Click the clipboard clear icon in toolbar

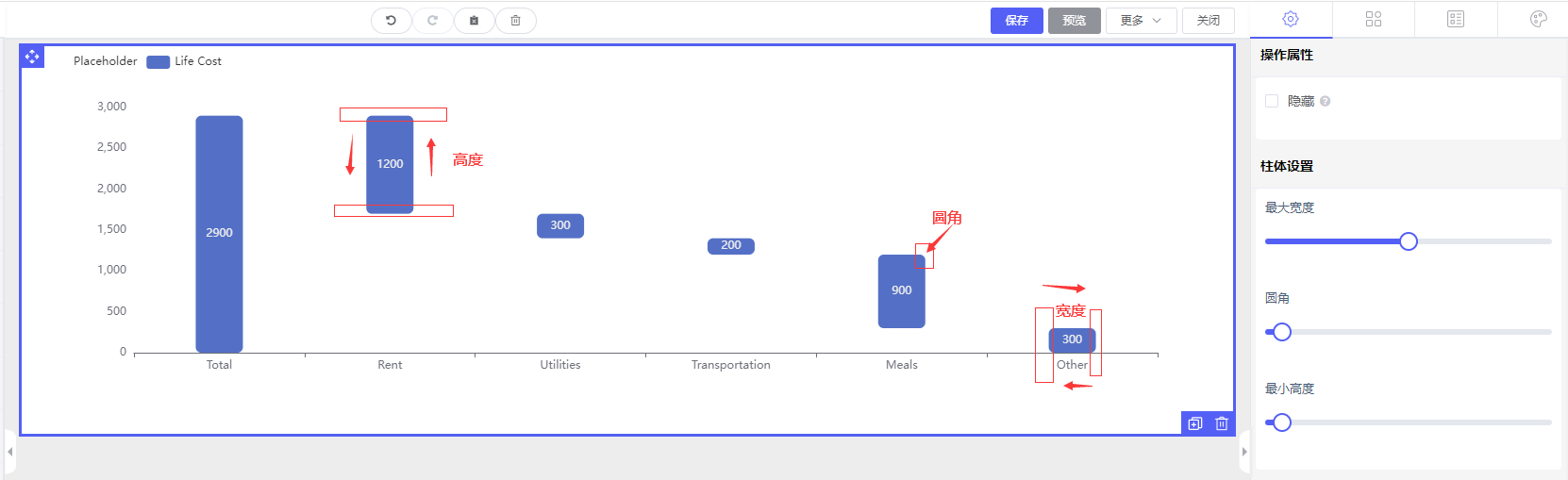coord(474,20)
